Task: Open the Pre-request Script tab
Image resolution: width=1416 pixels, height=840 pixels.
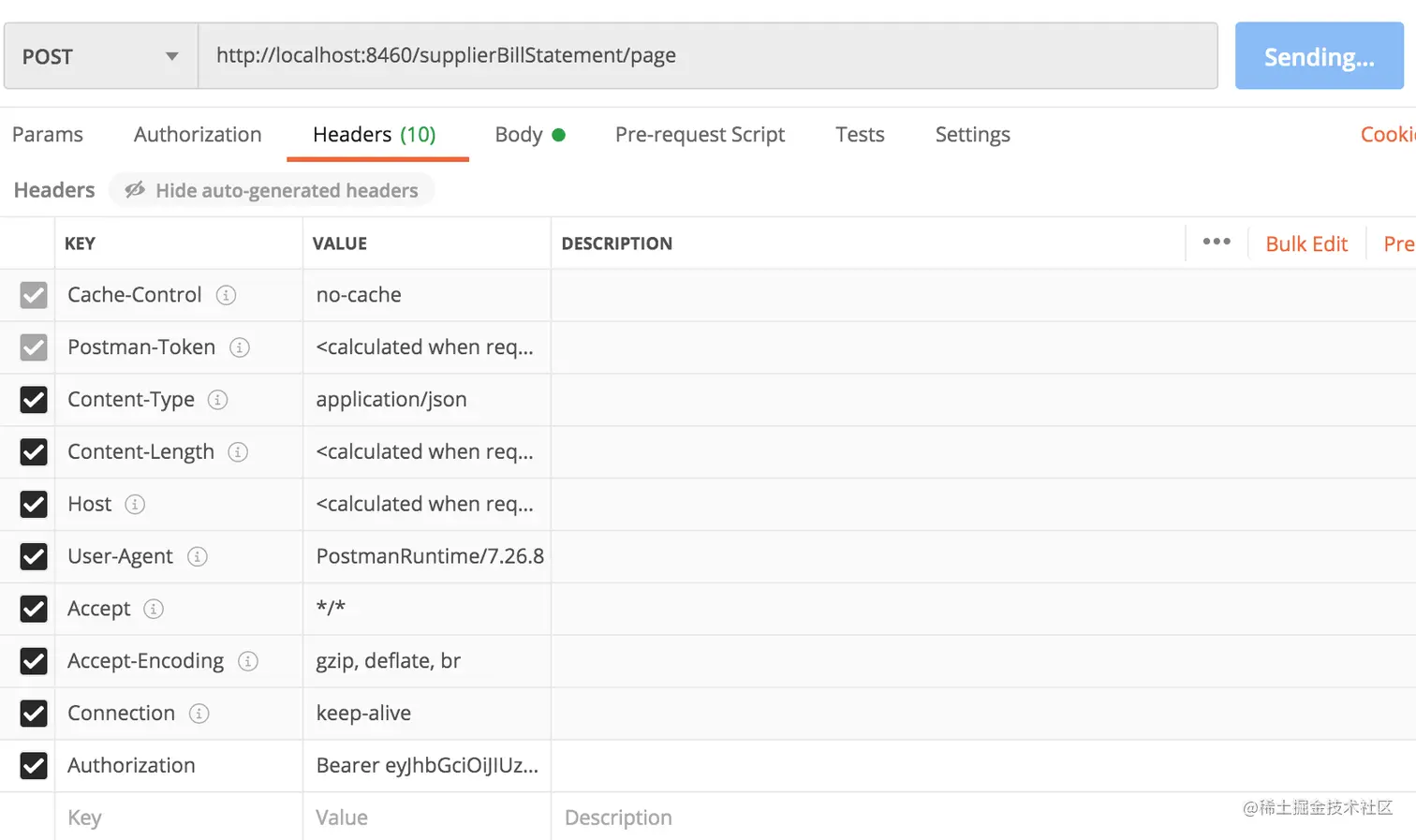Action: [700, 135]
